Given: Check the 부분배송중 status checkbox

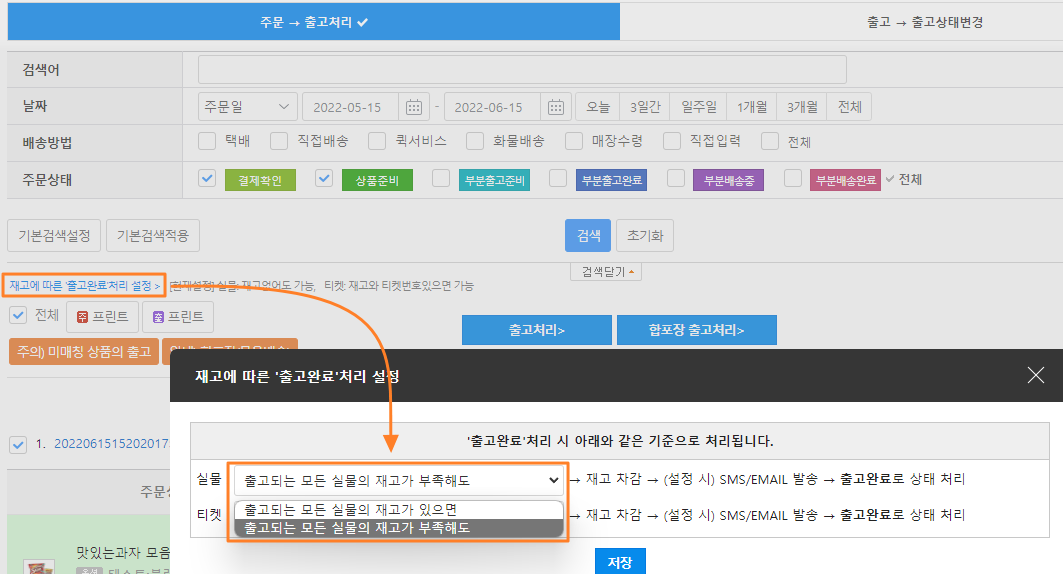Looking at the screenshot, I should (x=676, y=178).
